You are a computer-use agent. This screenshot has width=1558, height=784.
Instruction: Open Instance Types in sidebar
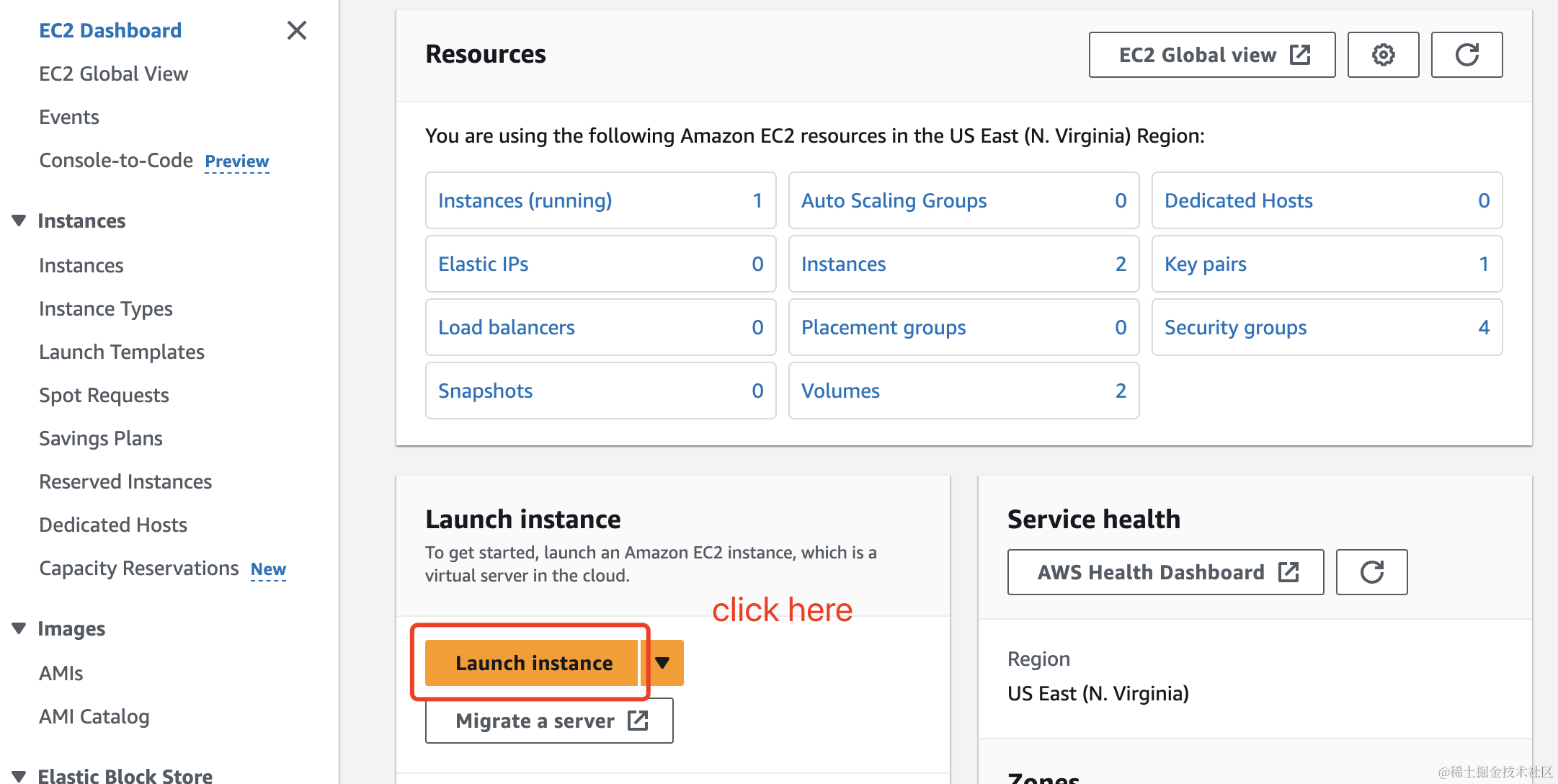106,308
